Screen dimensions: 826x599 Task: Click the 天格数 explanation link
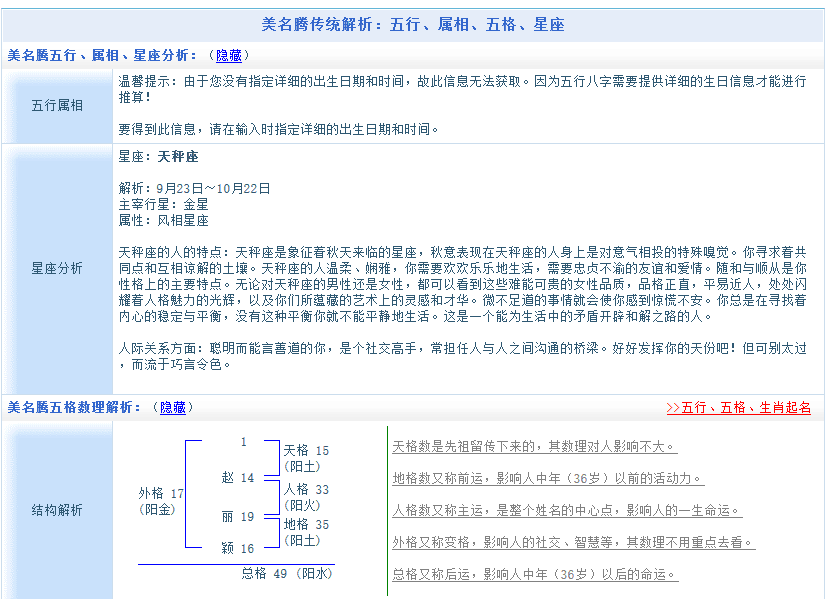534,446
